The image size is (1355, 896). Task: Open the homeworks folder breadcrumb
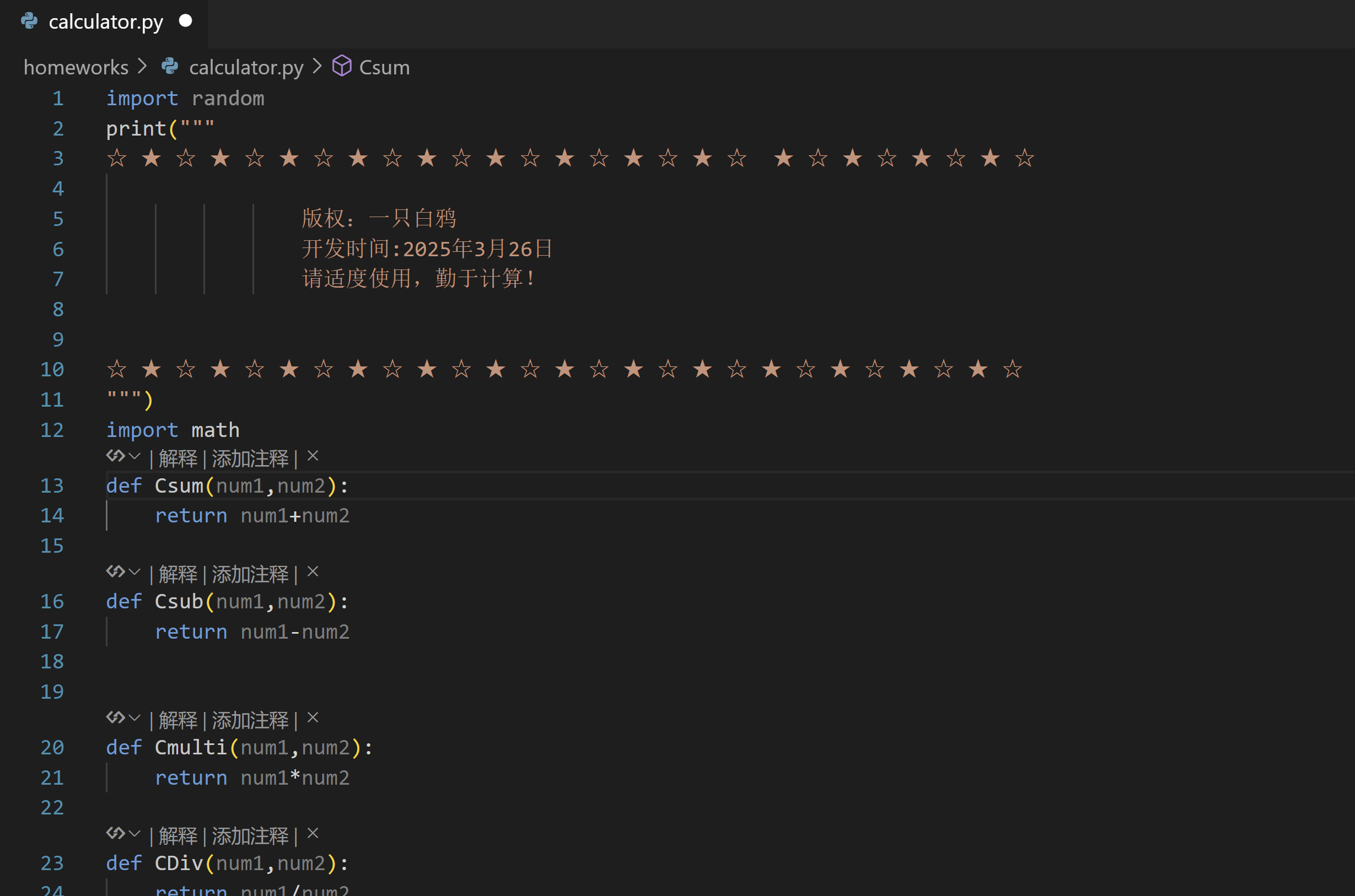tap(76, 67)
